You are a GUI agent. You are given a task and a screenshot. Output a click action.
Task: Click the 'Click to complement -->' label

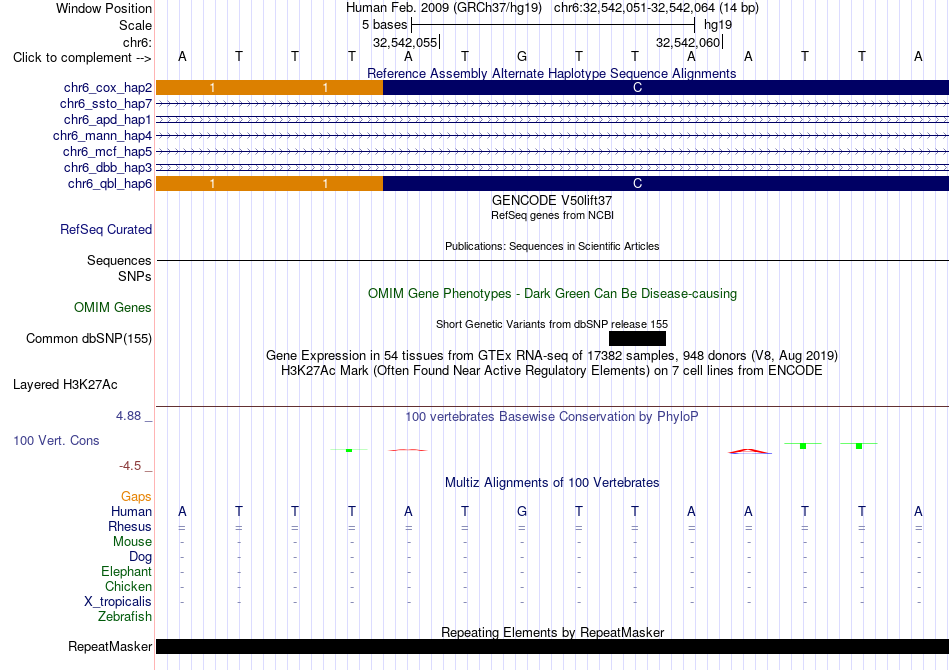(82, 58)
